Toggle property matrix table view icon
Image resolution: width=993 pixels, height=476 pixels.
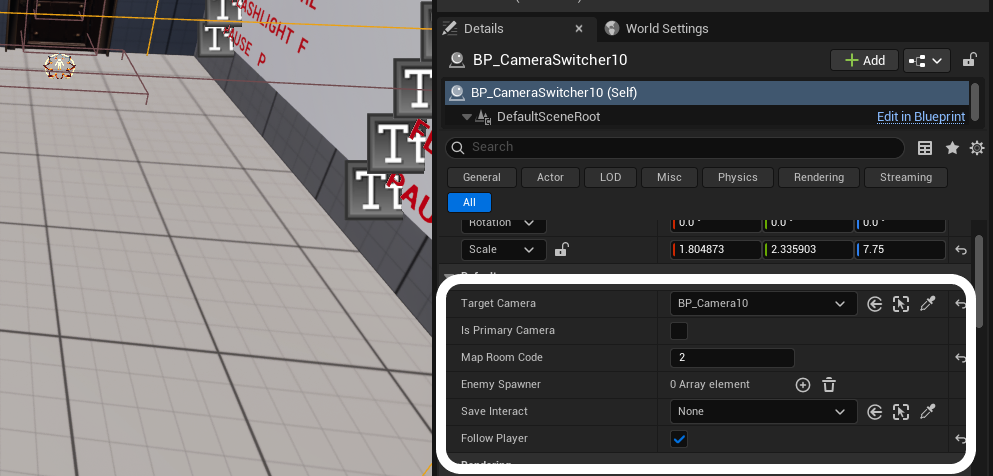click(x=925, y=148)
